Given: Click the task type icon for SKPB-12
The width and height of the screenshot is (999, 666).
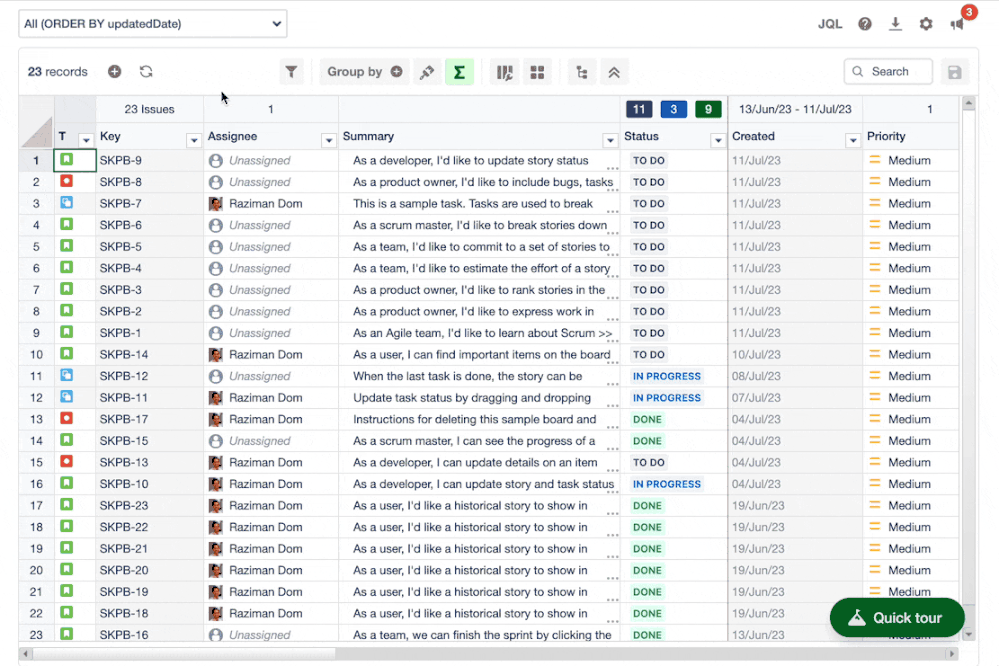Looking at the screenshot, I should pyautogui.click(x=66, y=375).
